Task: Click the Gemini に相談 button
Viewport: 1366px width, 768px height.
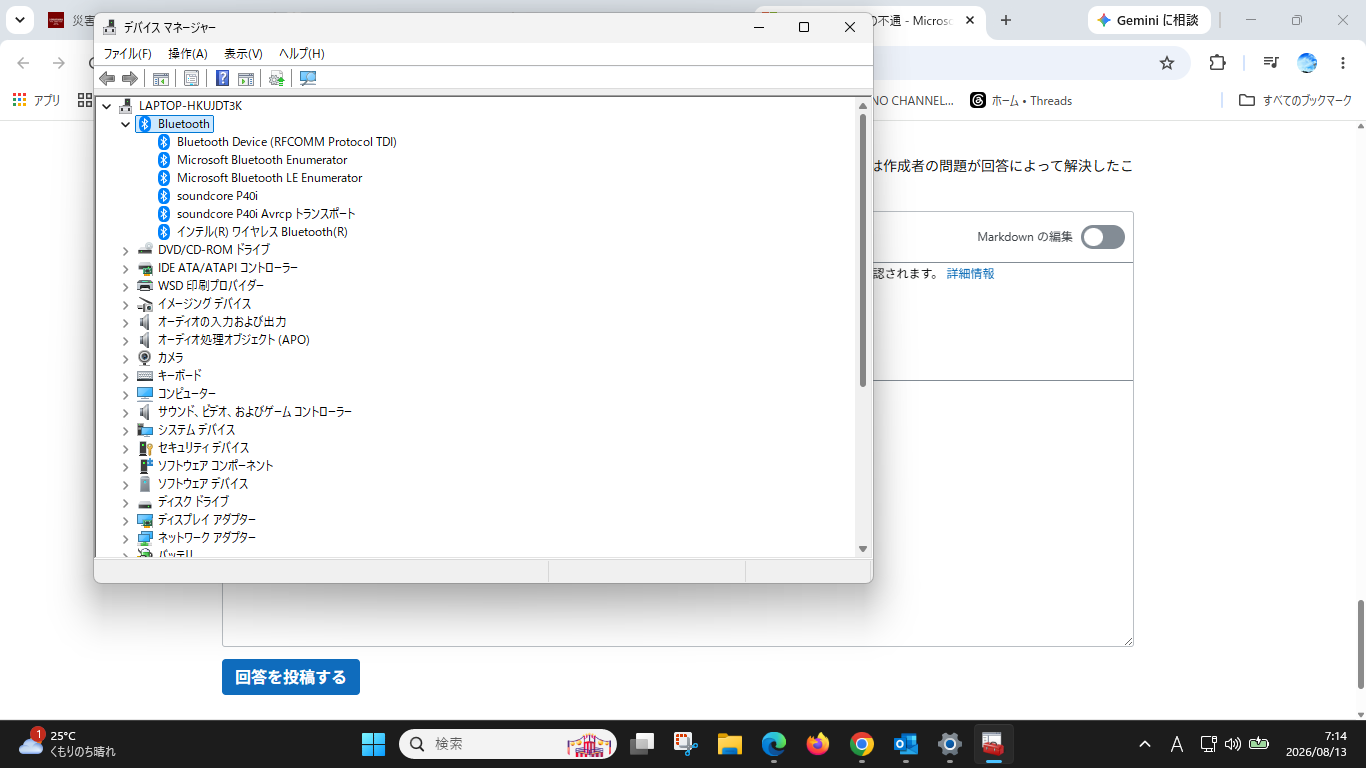Action: click(1149, 20)
